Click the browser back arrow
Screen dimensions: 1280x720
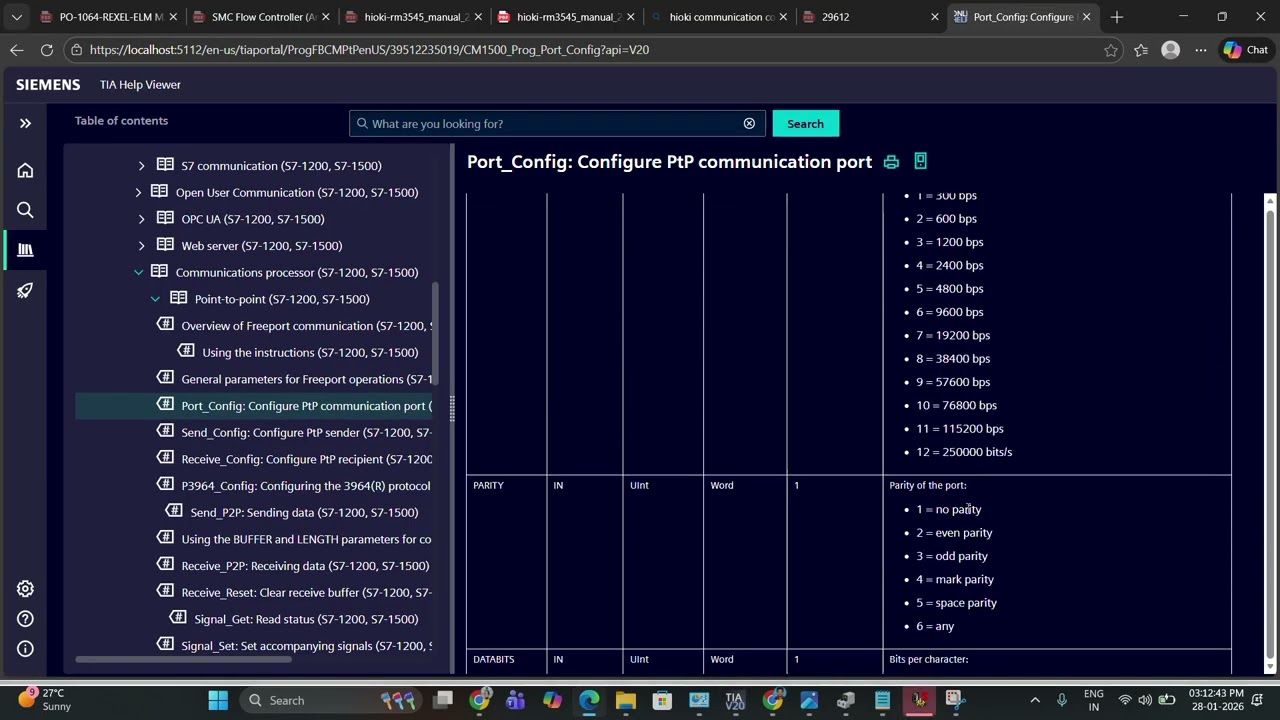[x=17, y=50]
